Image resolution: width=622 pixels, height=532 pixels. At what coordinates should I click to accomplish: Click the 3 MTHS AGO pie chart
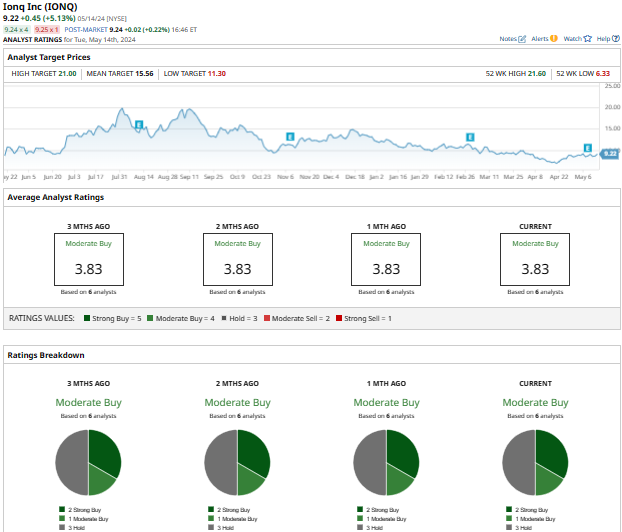[x=88, y=463]
